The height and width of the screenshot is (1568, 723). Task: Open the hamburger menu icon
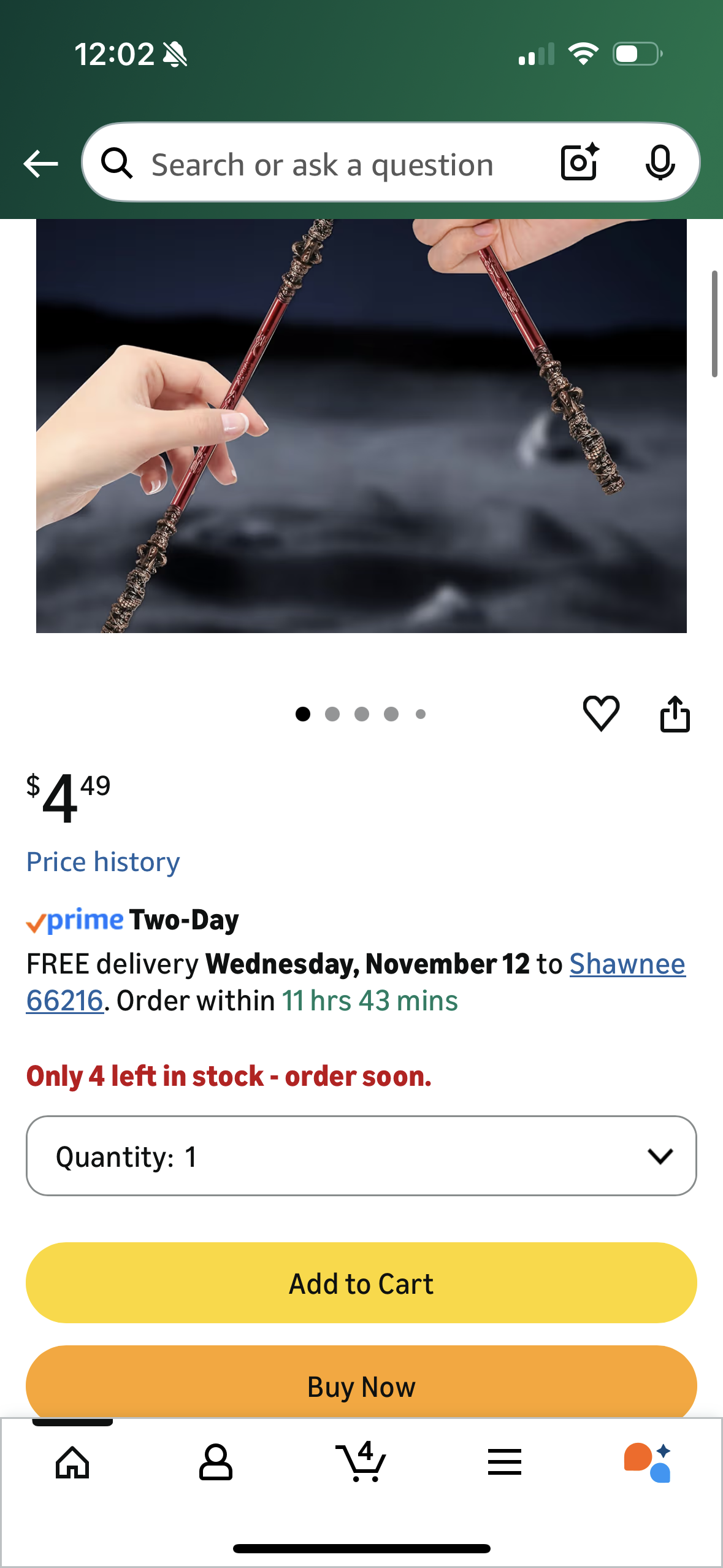(x=505, y=1462)
